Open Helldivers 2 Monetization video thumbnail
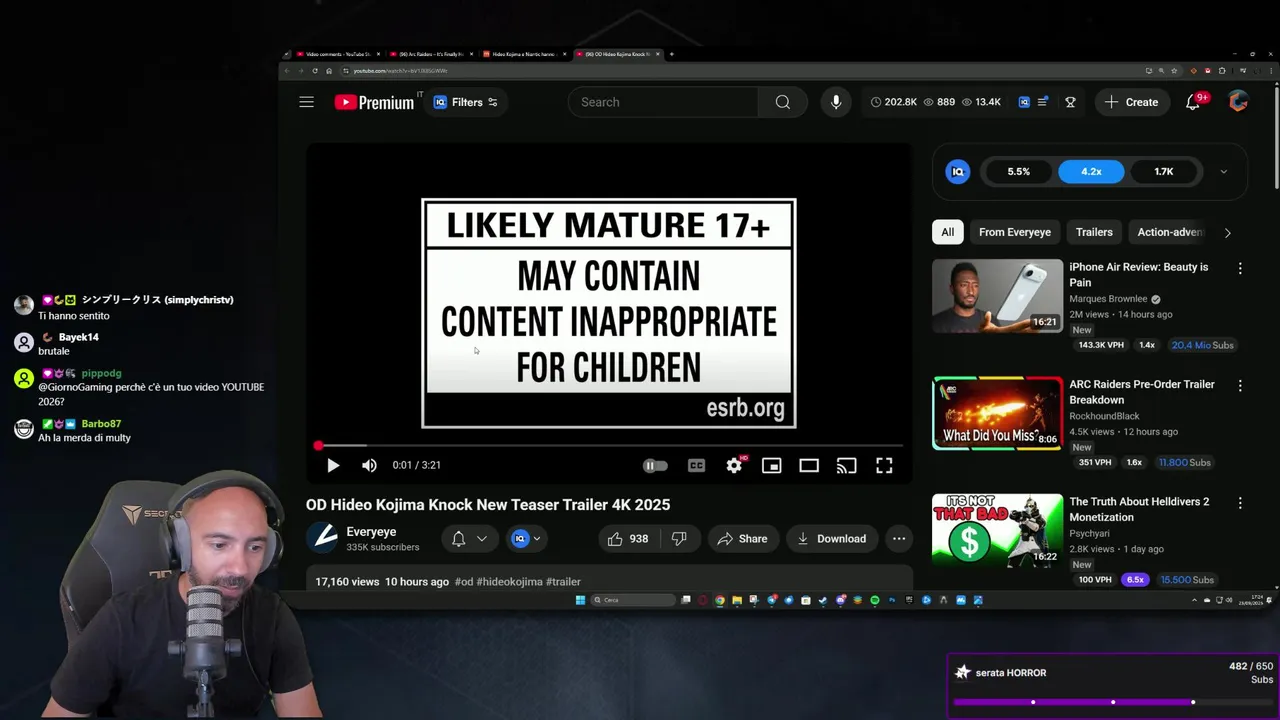Image resolution: width=1280 pixels, height=720 pixels. (998, 530)
